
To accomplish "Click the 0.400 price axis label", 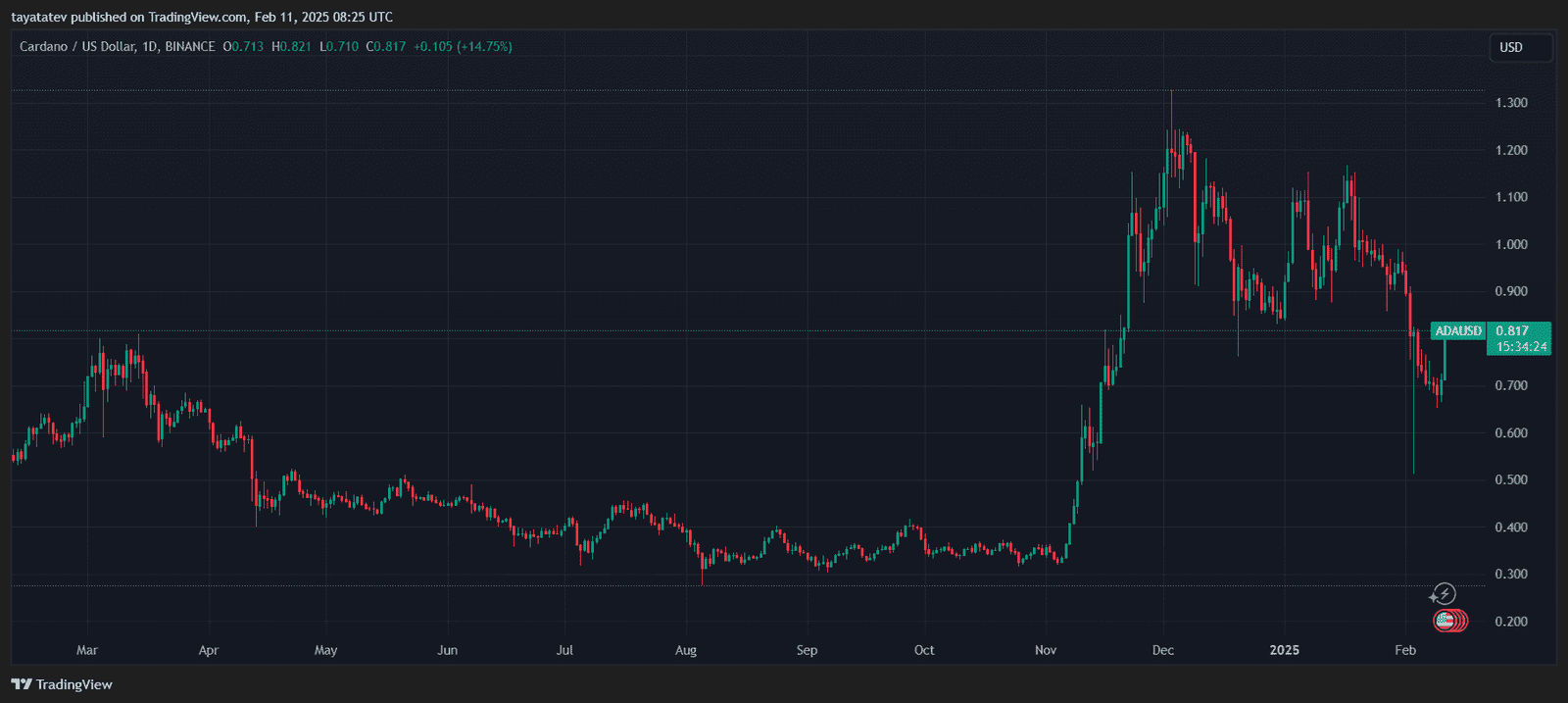I will point(1511,527).
